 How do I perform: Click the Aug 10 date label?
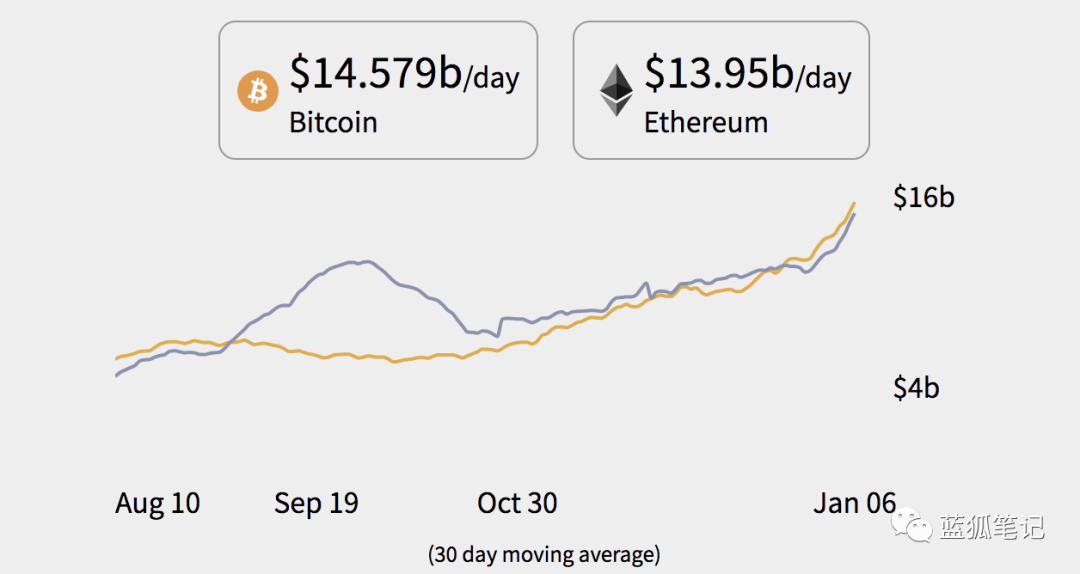pos(158,504)
